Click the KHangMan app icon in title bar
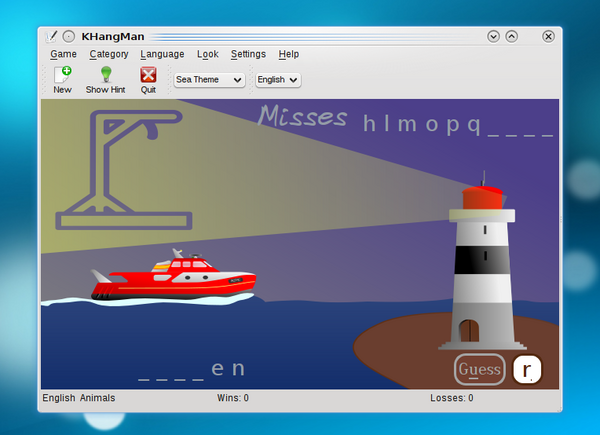600x435 pixels. [x=52, y=36]
